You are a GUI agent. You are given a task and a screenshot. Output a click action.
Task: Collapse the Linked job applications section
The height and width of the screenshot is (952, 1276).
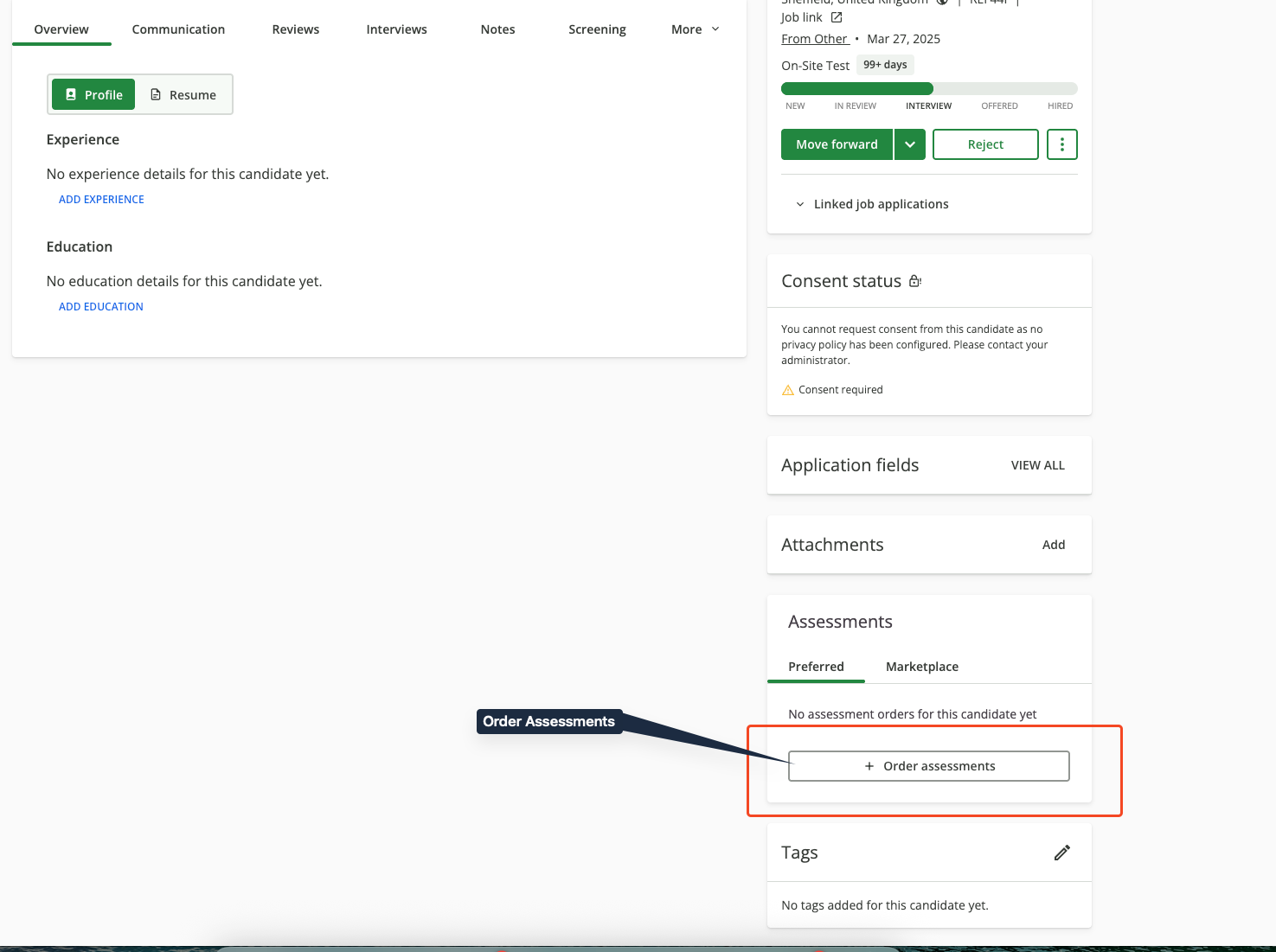800,204
